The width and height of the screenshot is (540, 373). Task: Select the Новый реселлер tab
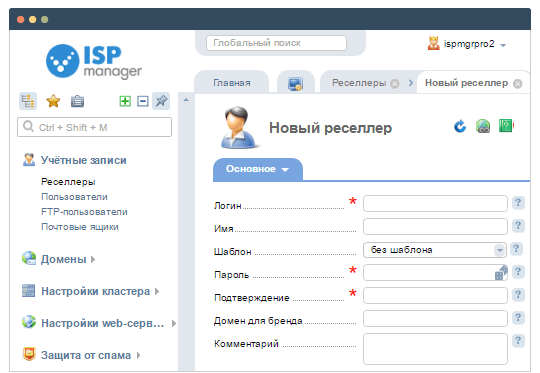tap(466, 83)
